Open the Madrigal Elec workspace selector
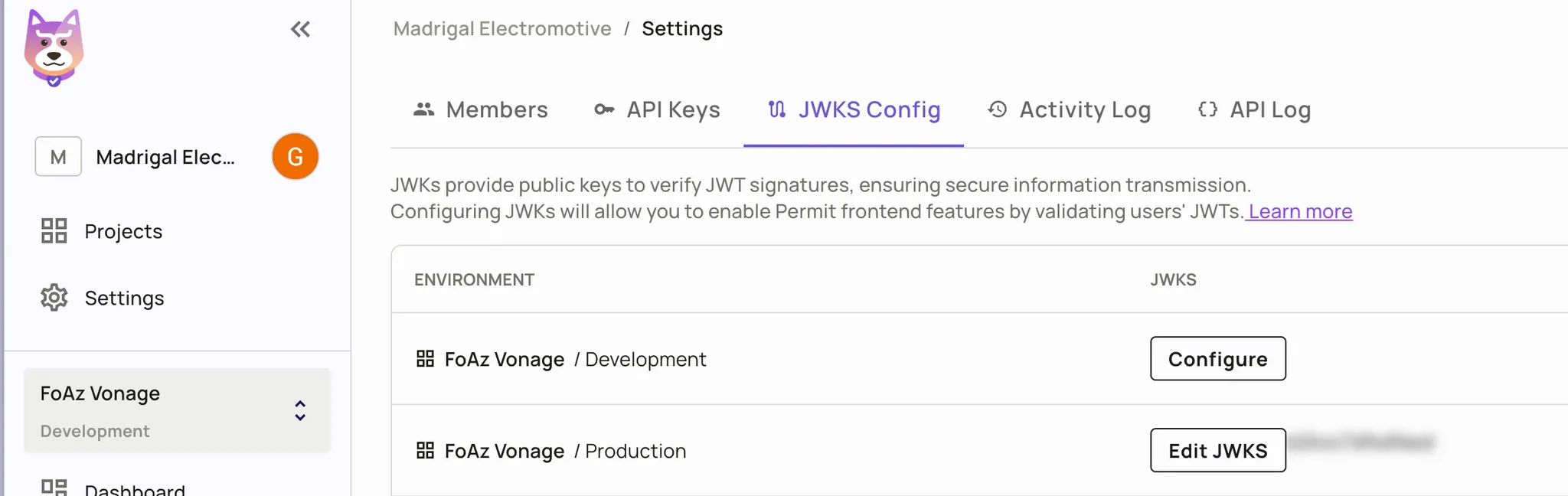Screen dimensions: 1568x496 [165, 157]
